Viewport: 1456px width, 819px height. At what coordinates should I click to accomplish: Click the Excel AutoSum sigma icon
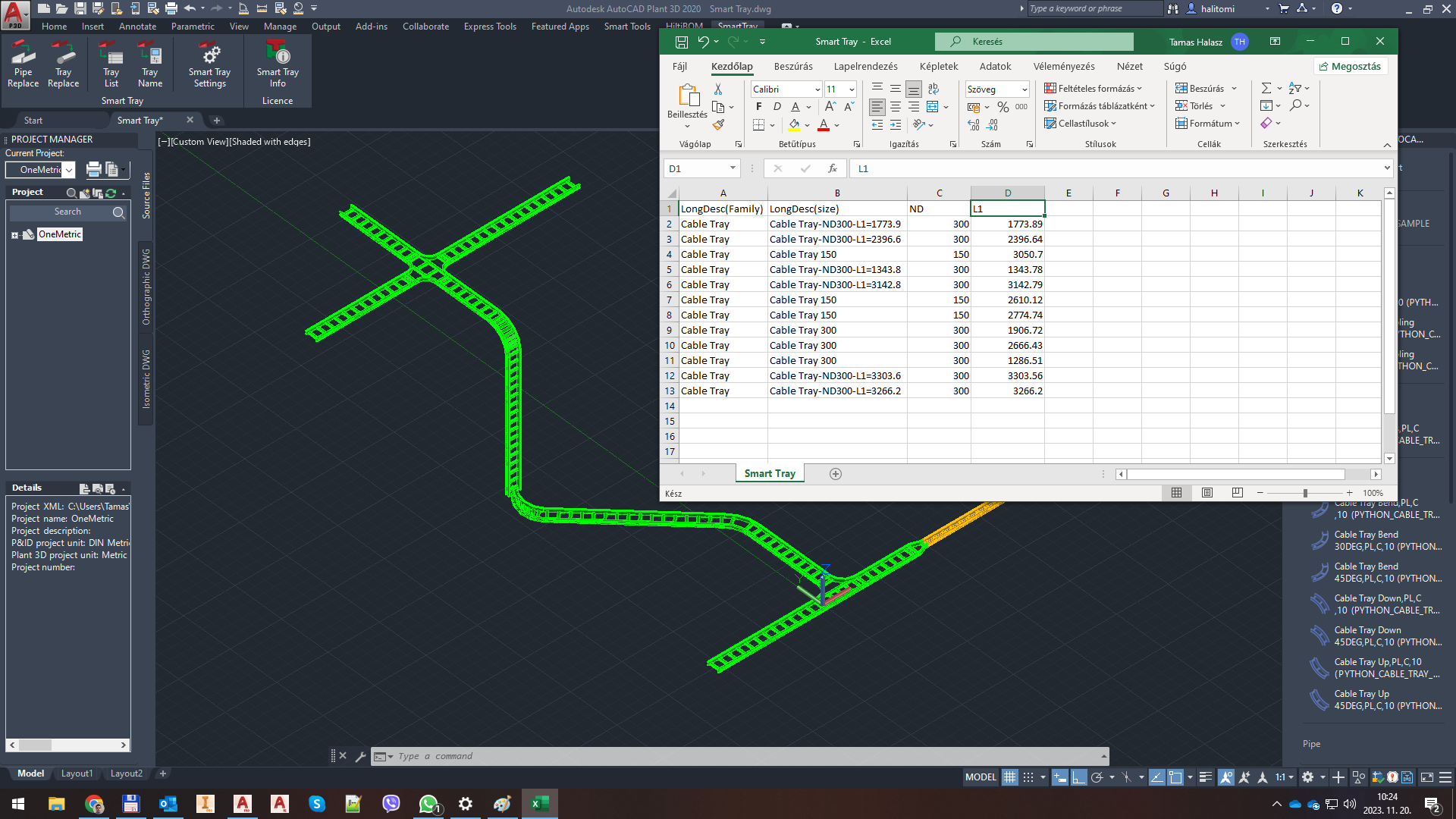(1266, 89)
